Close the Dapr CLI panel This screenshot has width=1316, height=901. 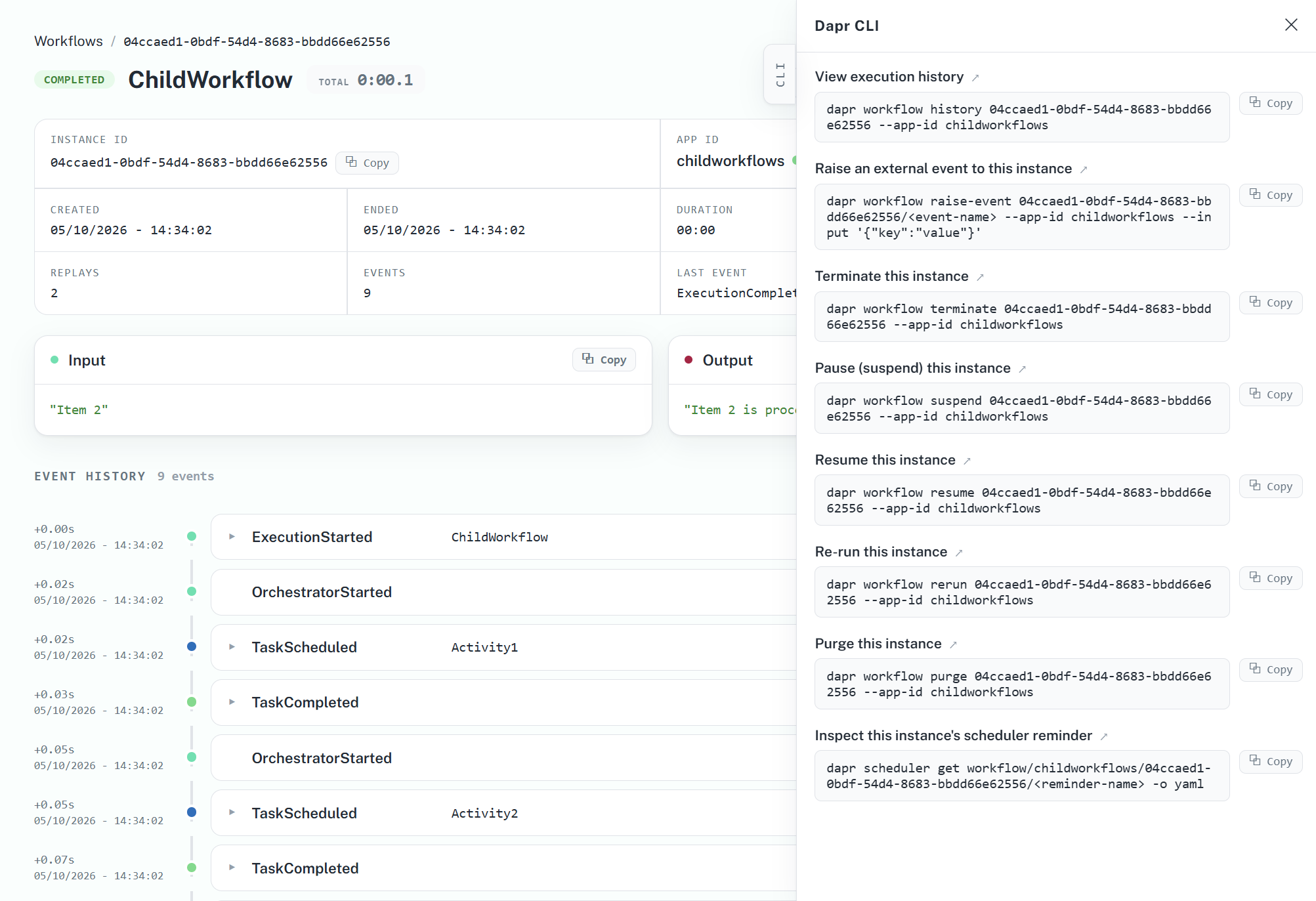point(1290,25)
